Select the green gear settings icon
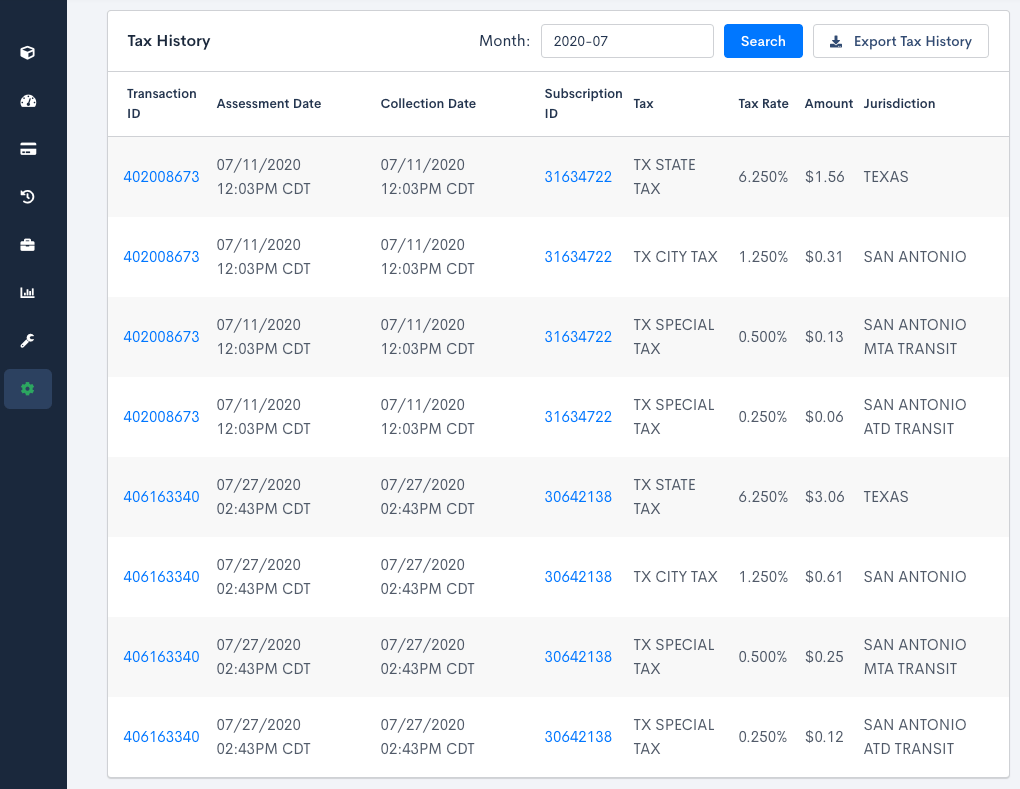Viewport: 1020px width, 789px height. click(28, 389)
